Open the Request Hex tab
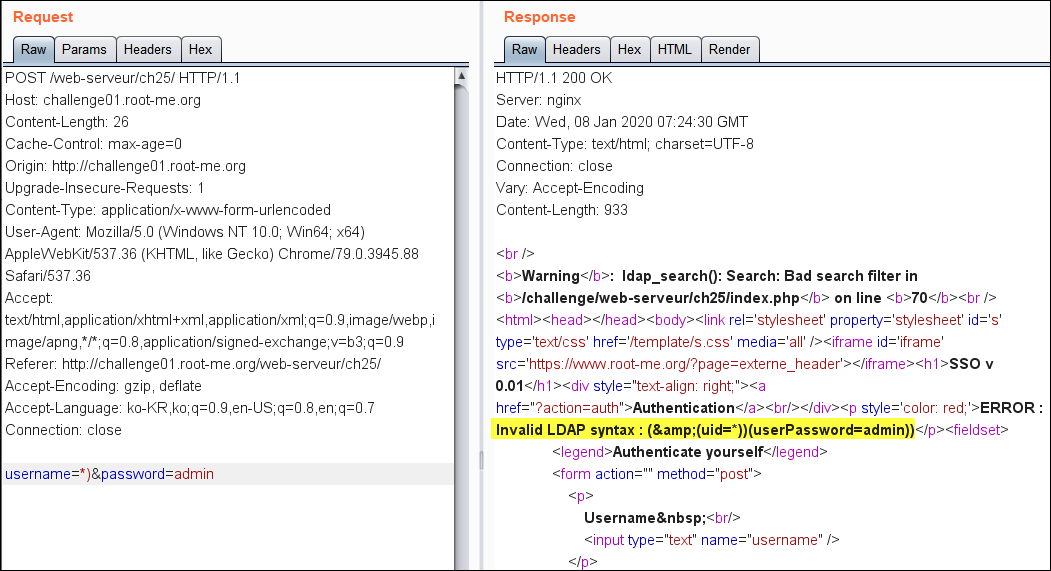 pos(200,50)
